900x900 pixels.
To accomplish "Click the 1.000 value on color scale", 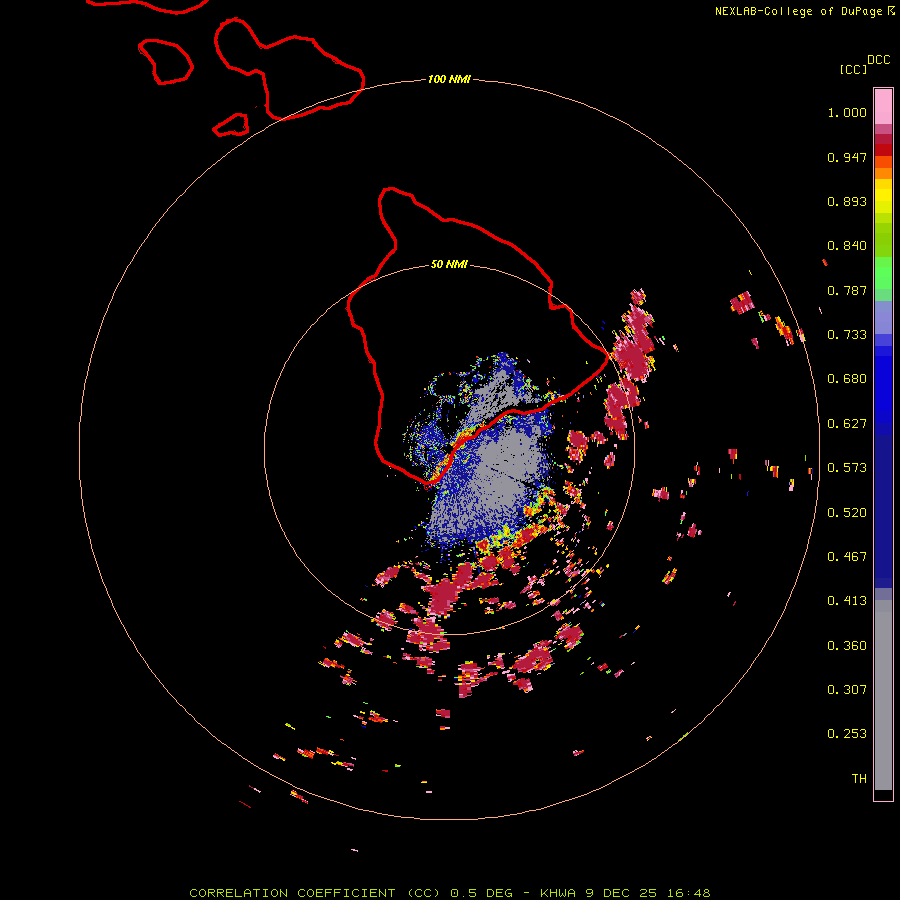I will (x=847, y=112).
